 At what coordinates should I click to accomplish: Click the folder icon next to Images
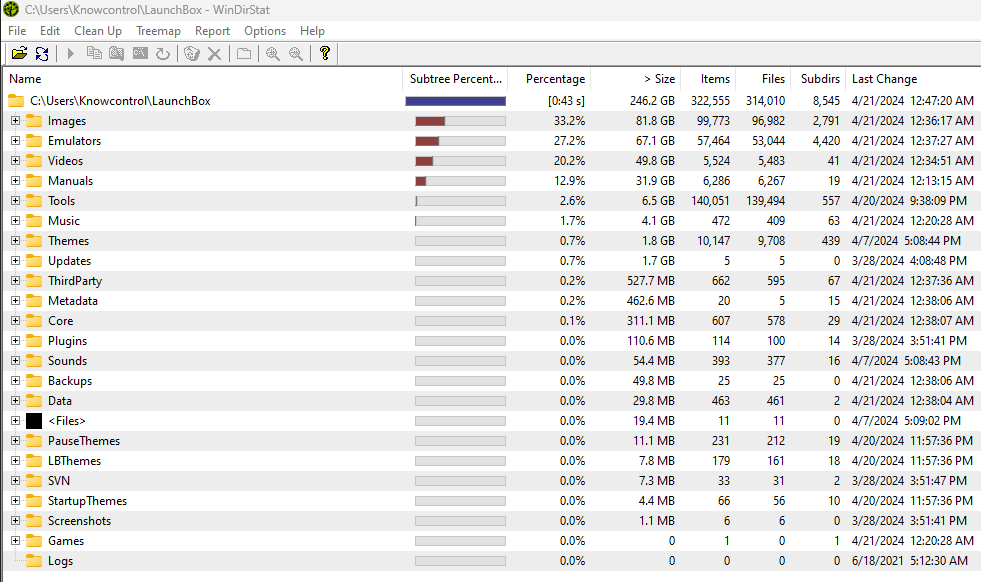point(34,121)
